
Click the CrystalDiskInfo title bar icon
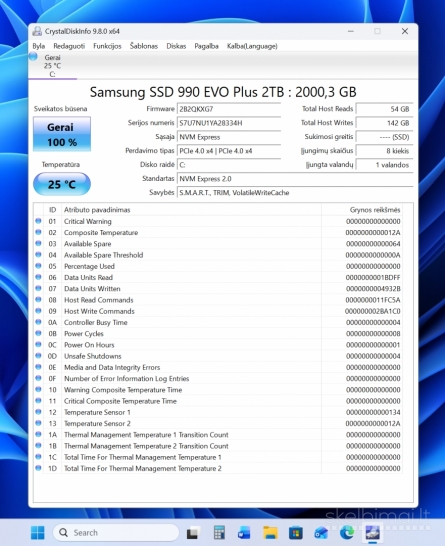tap(37, 31)
